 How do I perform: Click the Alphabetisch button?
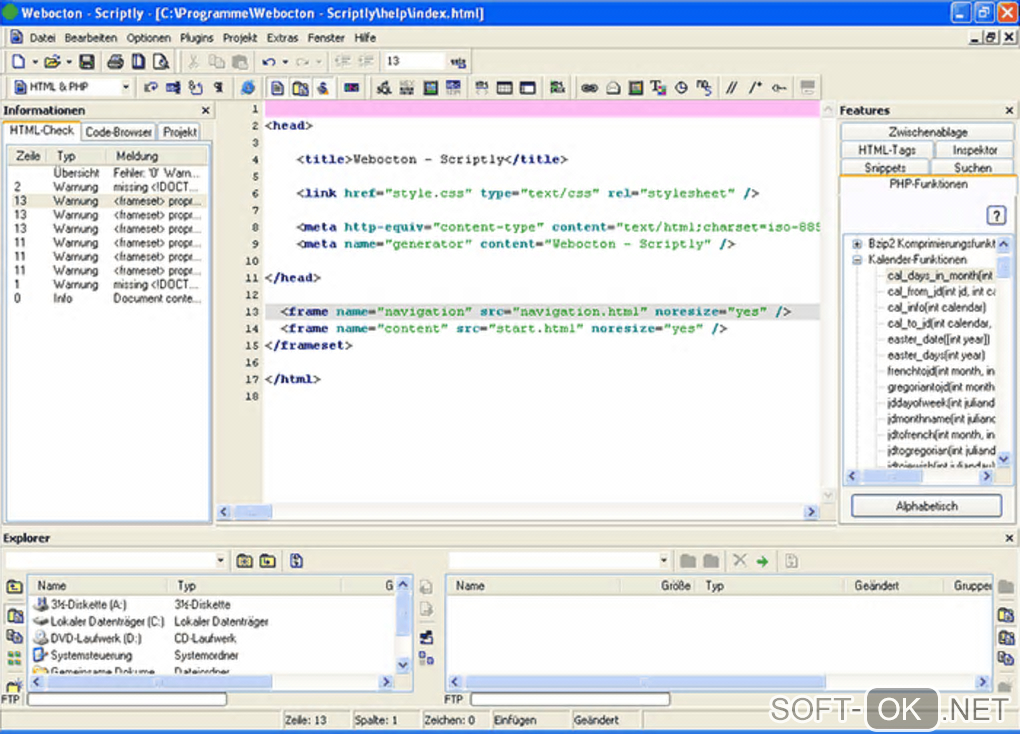[926, 506]
